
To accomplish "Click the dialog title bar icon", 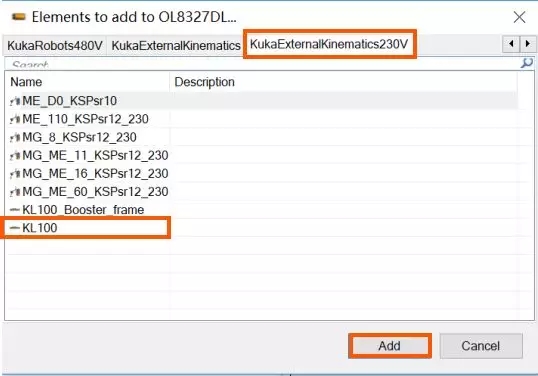I will (x=19, y=16).
